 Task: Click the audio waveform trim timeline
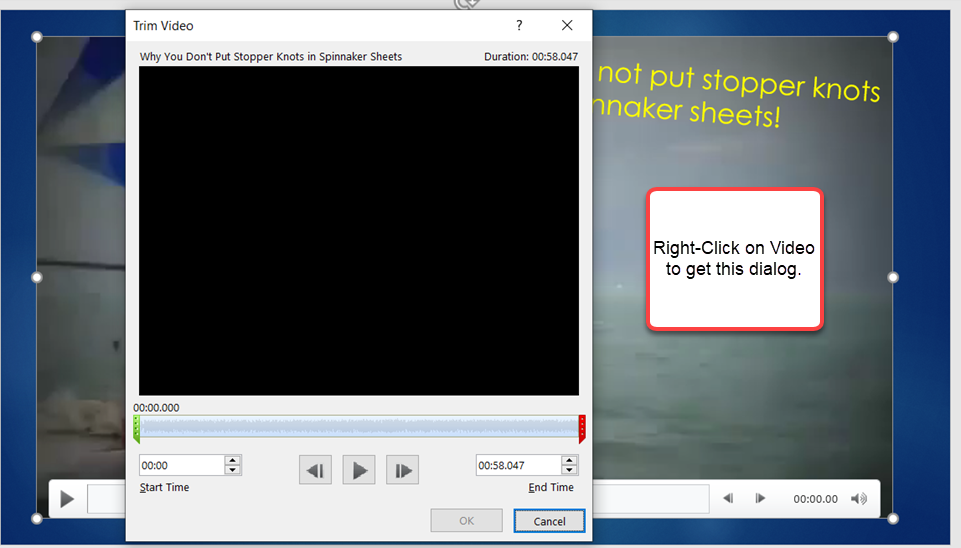click(x=359, y=427)
